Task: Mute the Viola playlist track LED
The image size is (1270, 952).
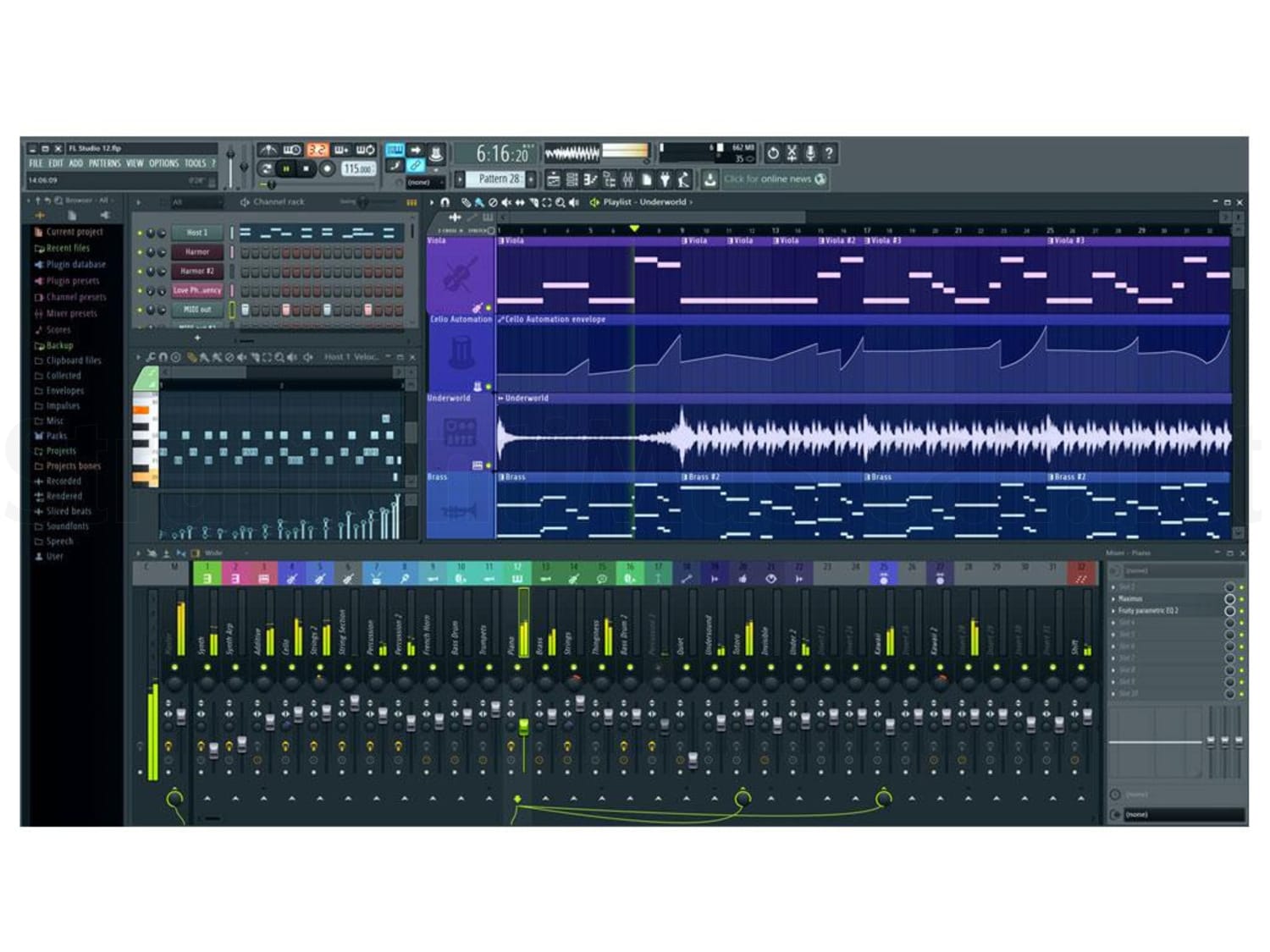Action: [x=489, y=308]
